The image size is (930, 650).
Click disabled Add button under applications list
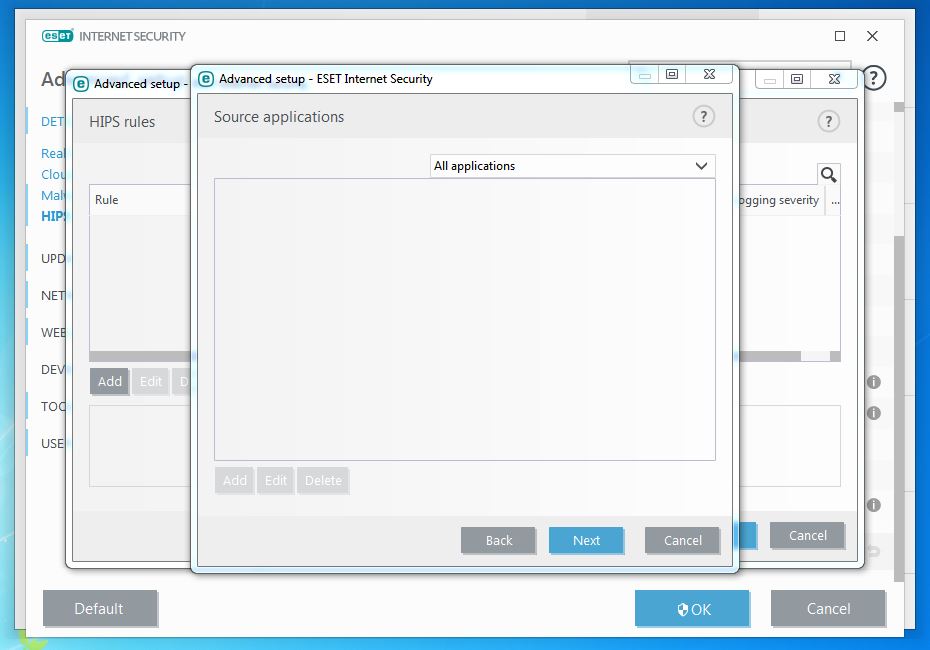click(x=234, y=480)
